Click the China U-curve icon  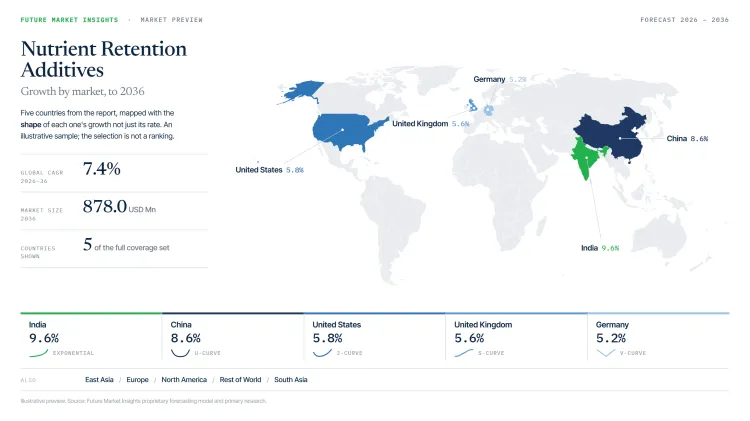click(180, 353)
